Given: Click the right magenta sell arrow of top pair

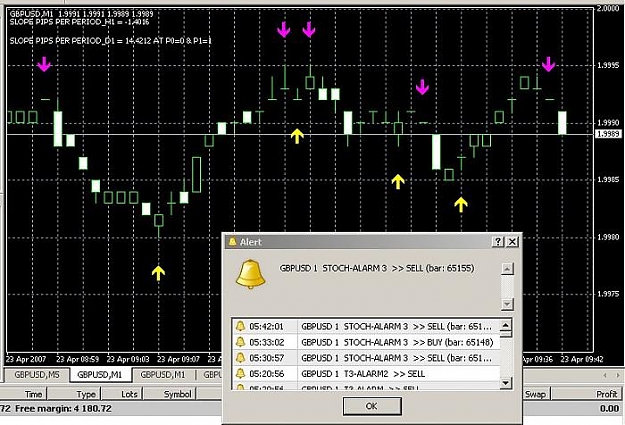Looking at the screenshot, I should (x=309, y=30).
